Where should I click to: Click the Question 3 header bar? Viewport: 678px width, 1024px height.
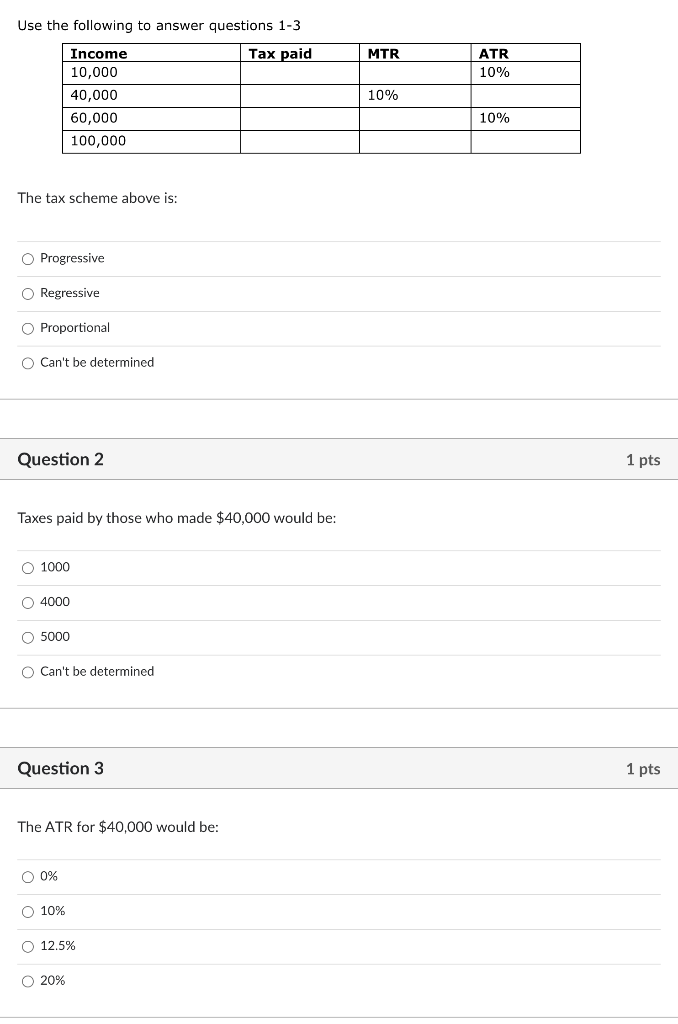[339, 769]
